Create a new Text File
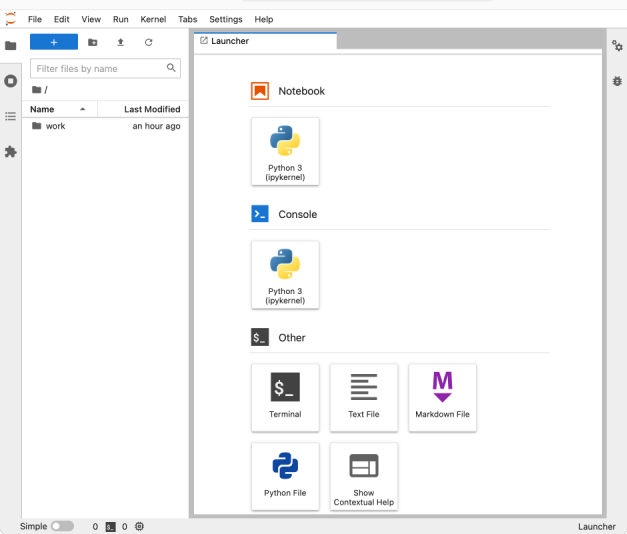Image resolution: width=627 pixels, height=534 pixels. point(364,398)
